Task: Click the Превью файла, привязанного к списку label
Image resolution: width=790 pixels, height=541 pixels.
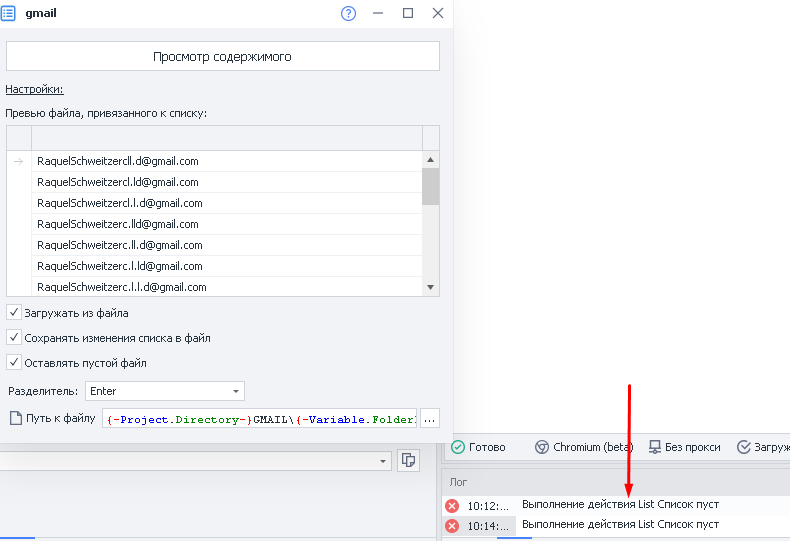Action: 106,113
